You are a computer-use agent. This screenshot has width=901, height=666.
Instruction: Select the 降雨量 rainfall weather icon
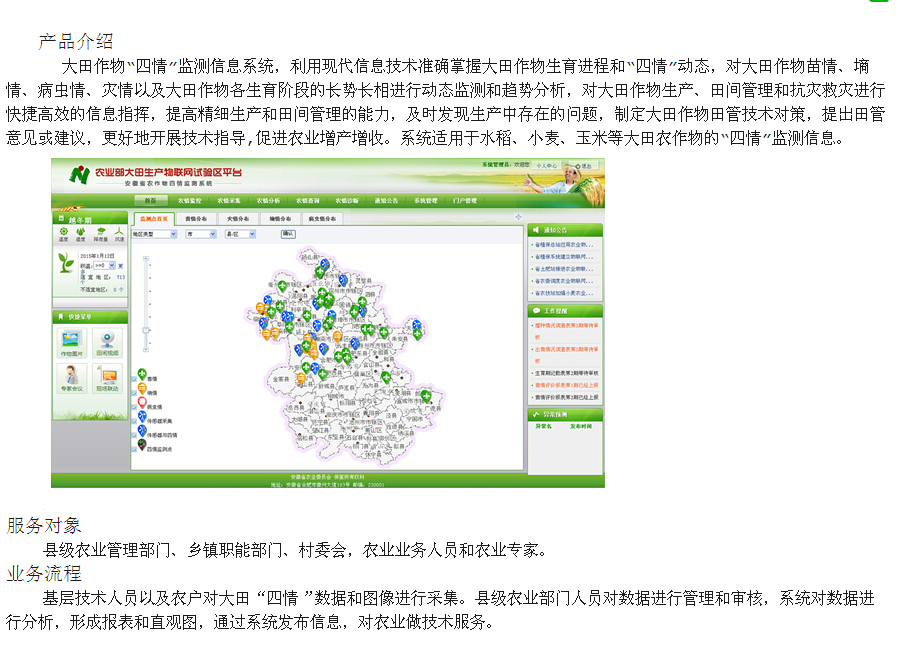pyautogui.click(x=100, y=234)
